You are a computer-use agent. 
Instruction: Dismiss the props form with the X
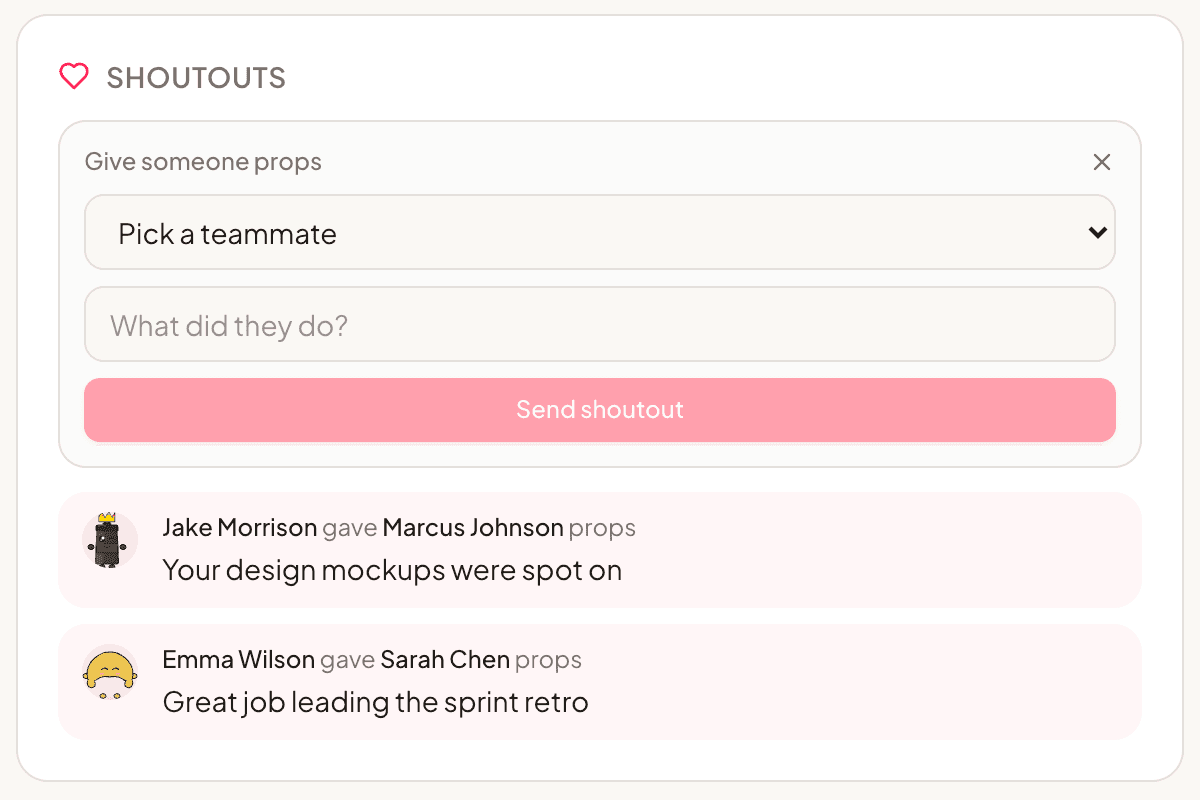(x=1102, y=161)
